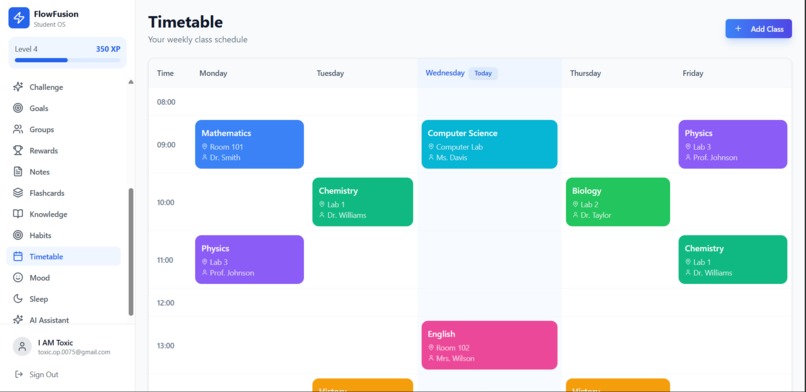
Task: Click the Sleep moon icon
Action: tap(18, 298)
